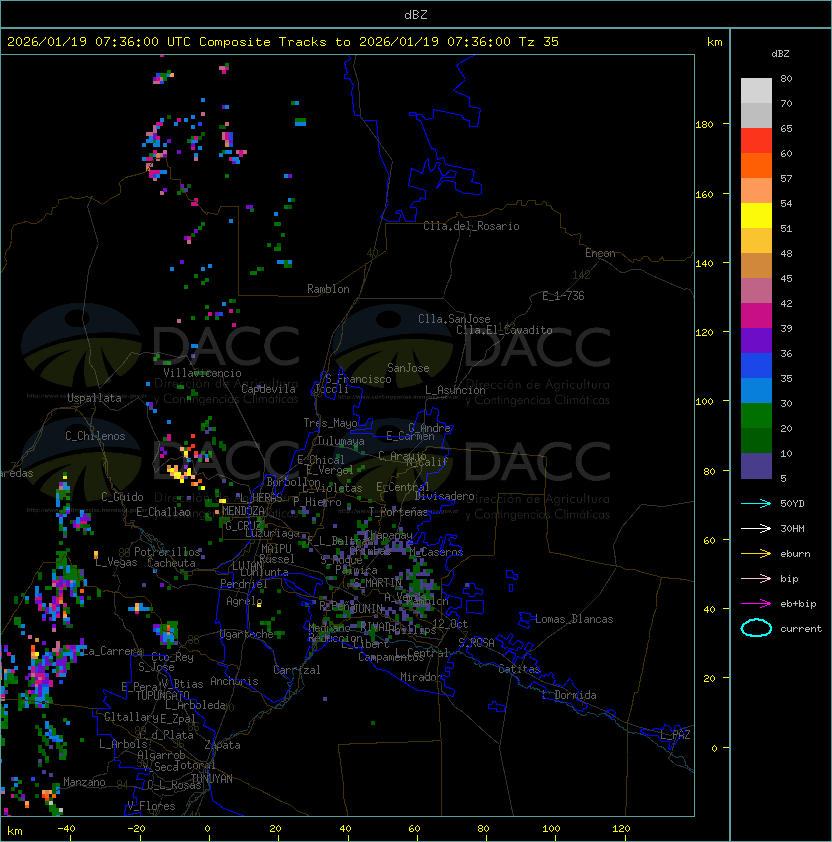Click the S_MARTIN map label
The height and width of the screenshot is (842, 832).
coord(378,583)
